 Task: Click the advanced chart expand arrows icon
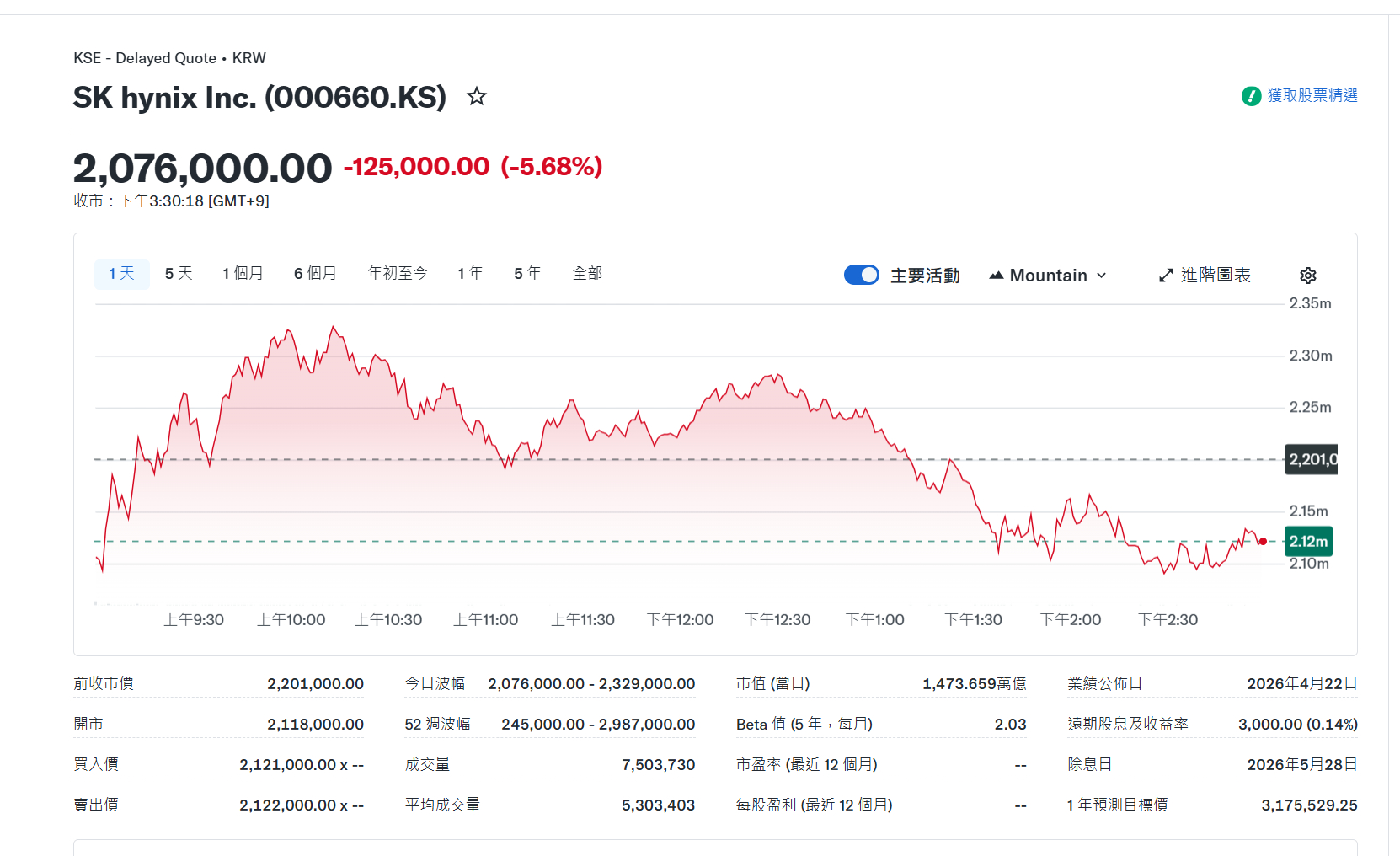(1166, 276)
